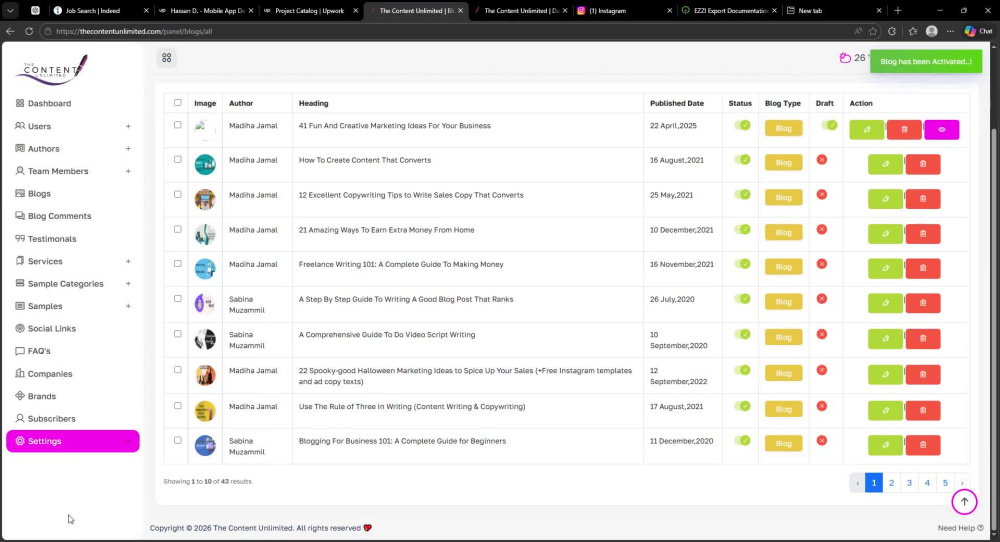Open the grid menu icon above the table
The height and width of the screenshot is (542, 1000).
click(166, 58)
